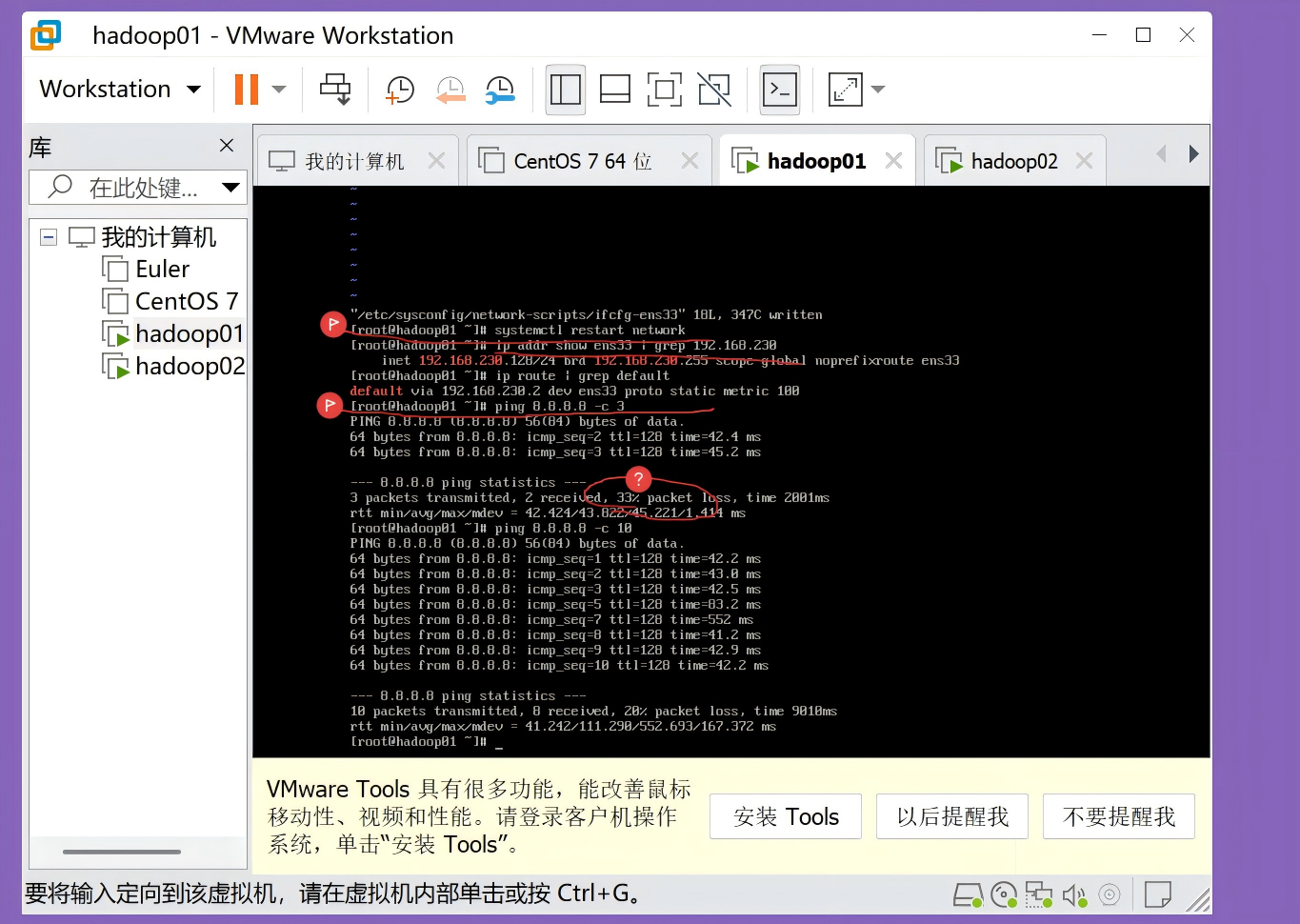Click the '10 packets transmitted' statistics line
Viewport: 1300px width, 924px height.
[x=593, y=711]
